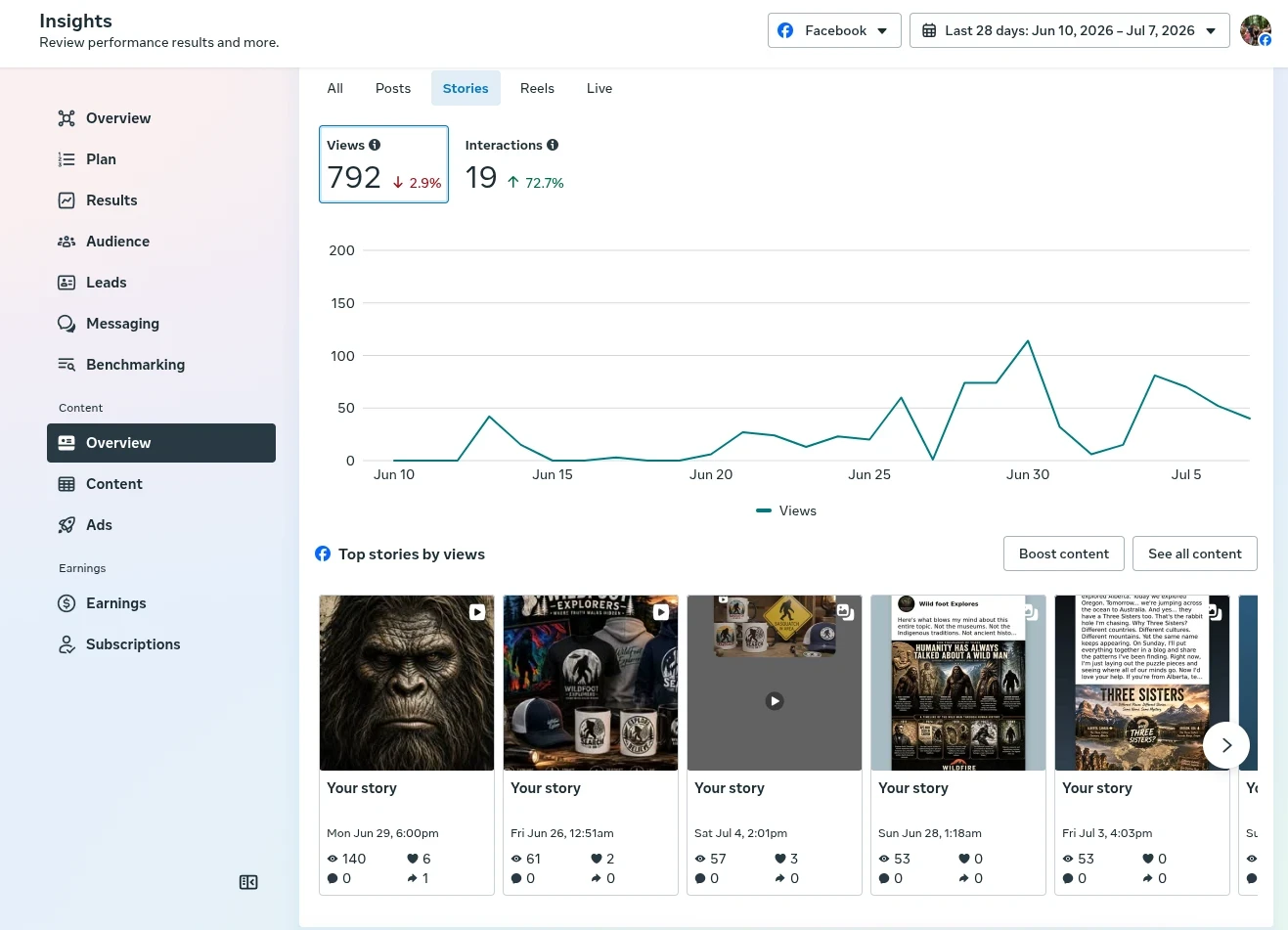
Task: Switch to the Reels tab
Action: pyautogui.click(x=537, y=88)
